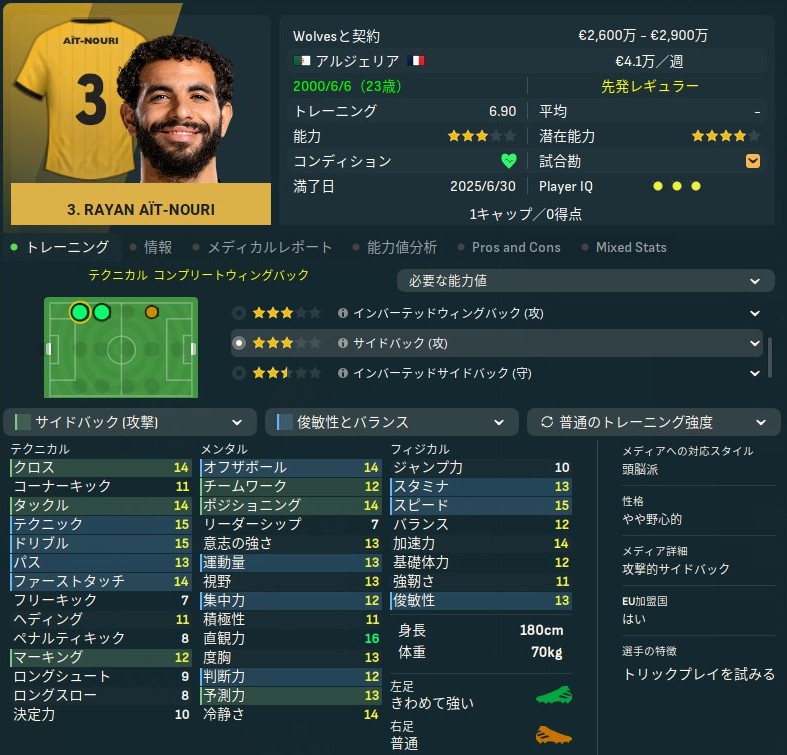Click the info icon beside インバーテッドウィングバック (攻)
This screenshot has width=787, height=755.
[x=343, y=313]
